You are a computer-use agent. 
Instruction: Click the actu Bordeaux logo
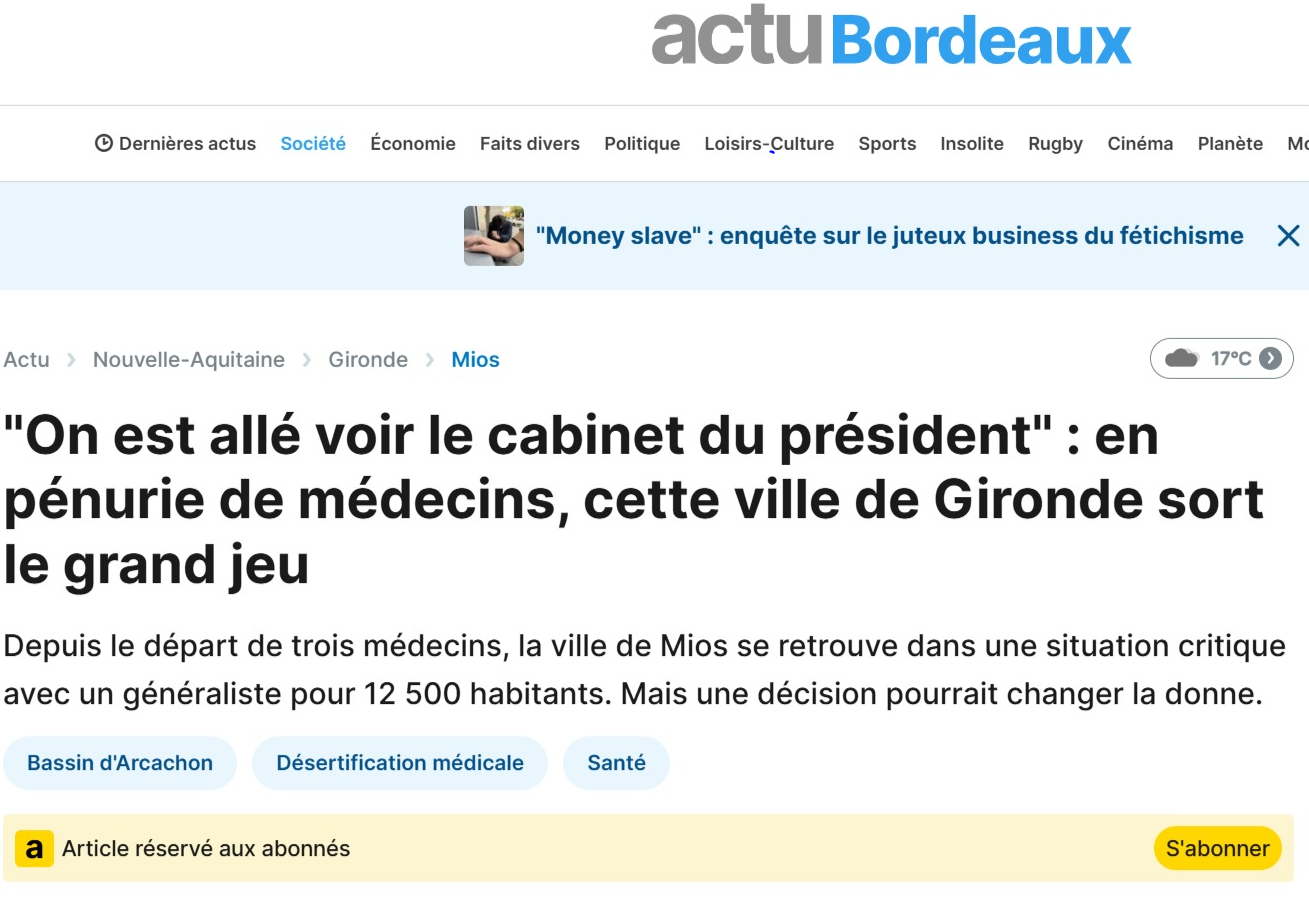pos(891,38)
